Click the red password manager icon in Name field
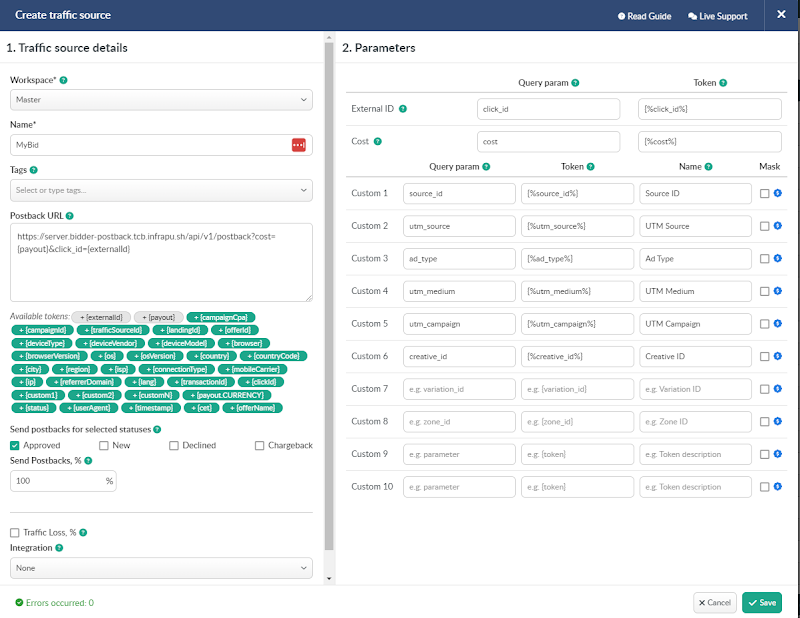 pos(298,145)
